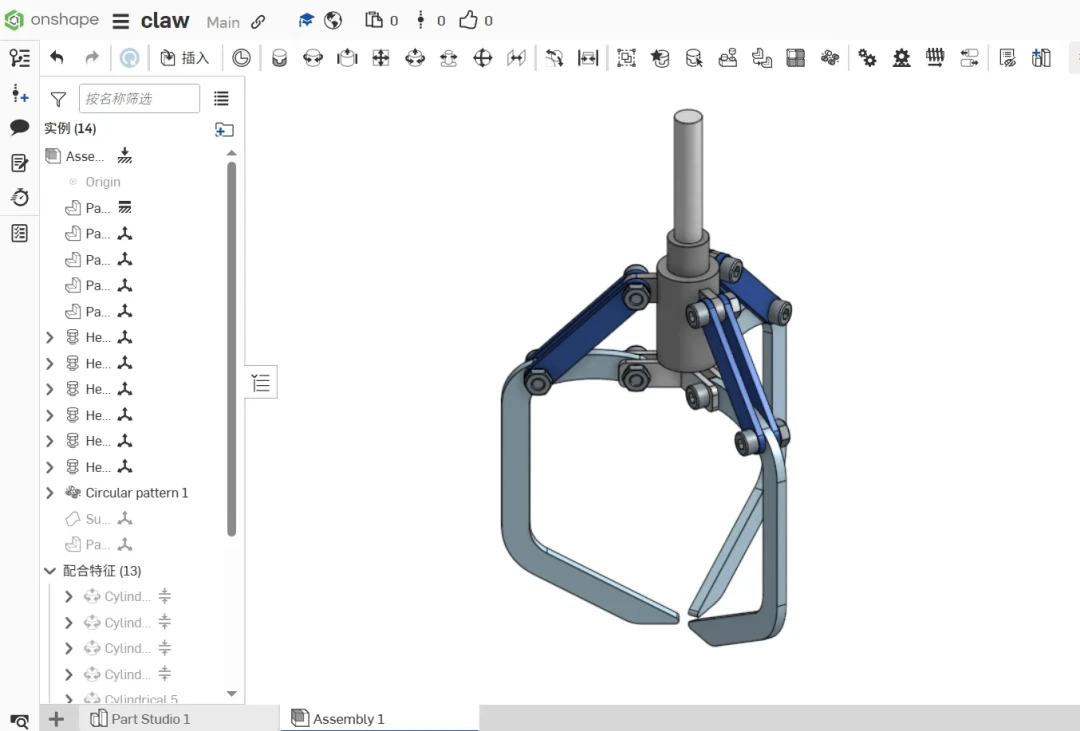Select the Cylindrical mate tool
1080x731 pixels.
pyautogui.click(x=415, y=58)
